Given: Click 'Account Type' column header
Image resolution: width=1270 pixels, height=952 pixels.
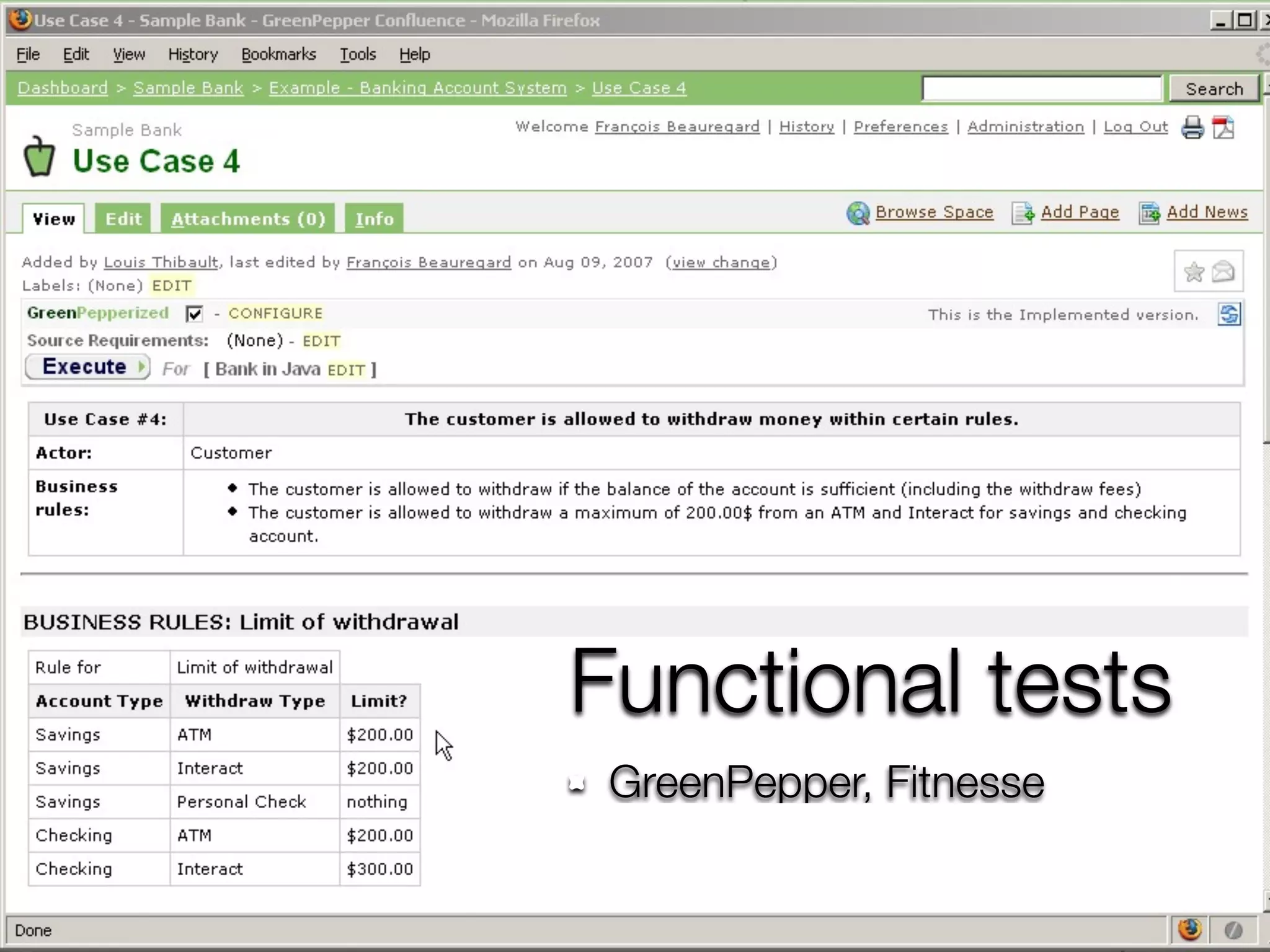Looking at the screenshot, I should 99,701.
